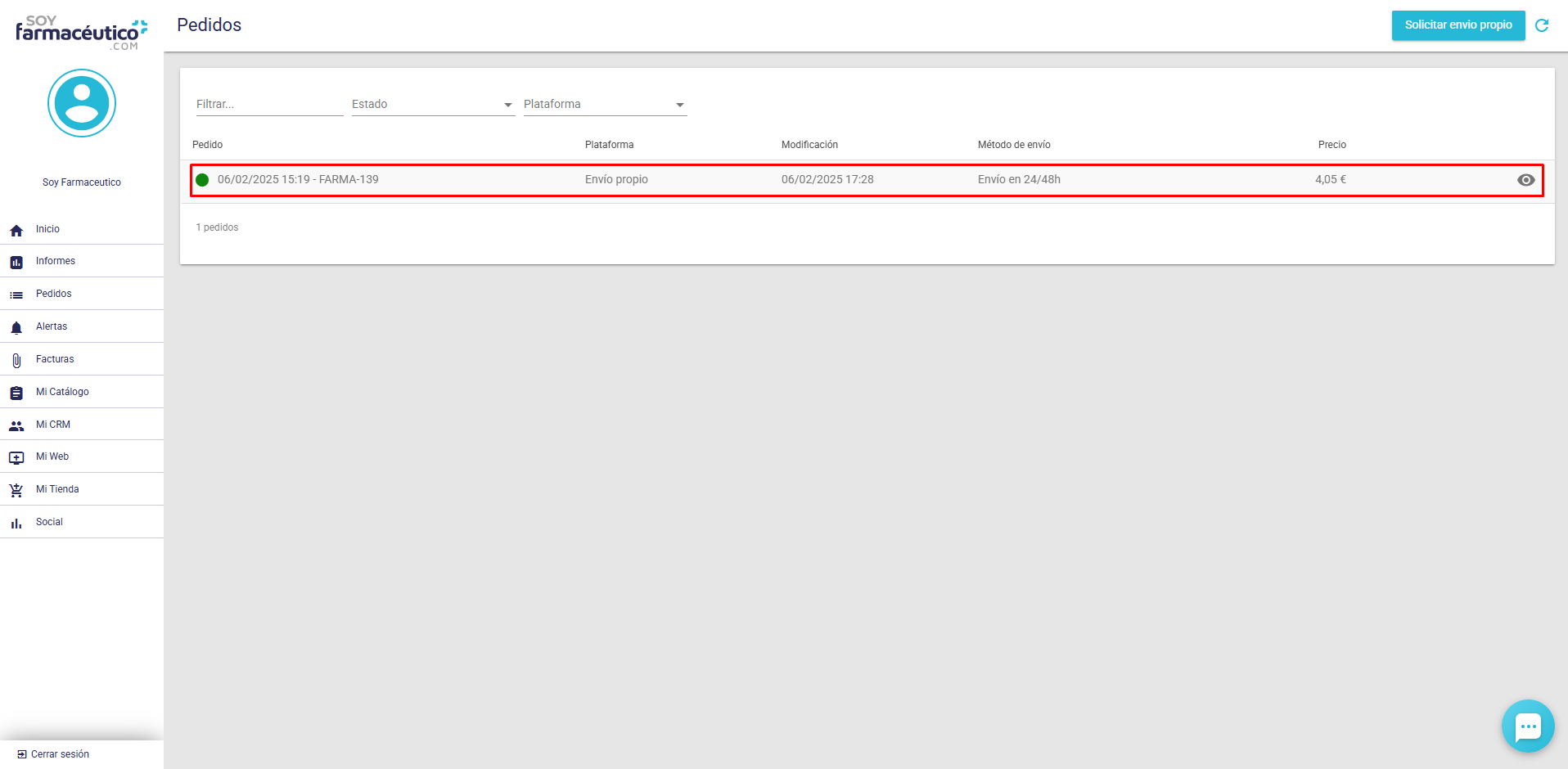Open the Estado dropdown filter
Viewport: 1568px width, 769px height.
[x=432, y=105]
